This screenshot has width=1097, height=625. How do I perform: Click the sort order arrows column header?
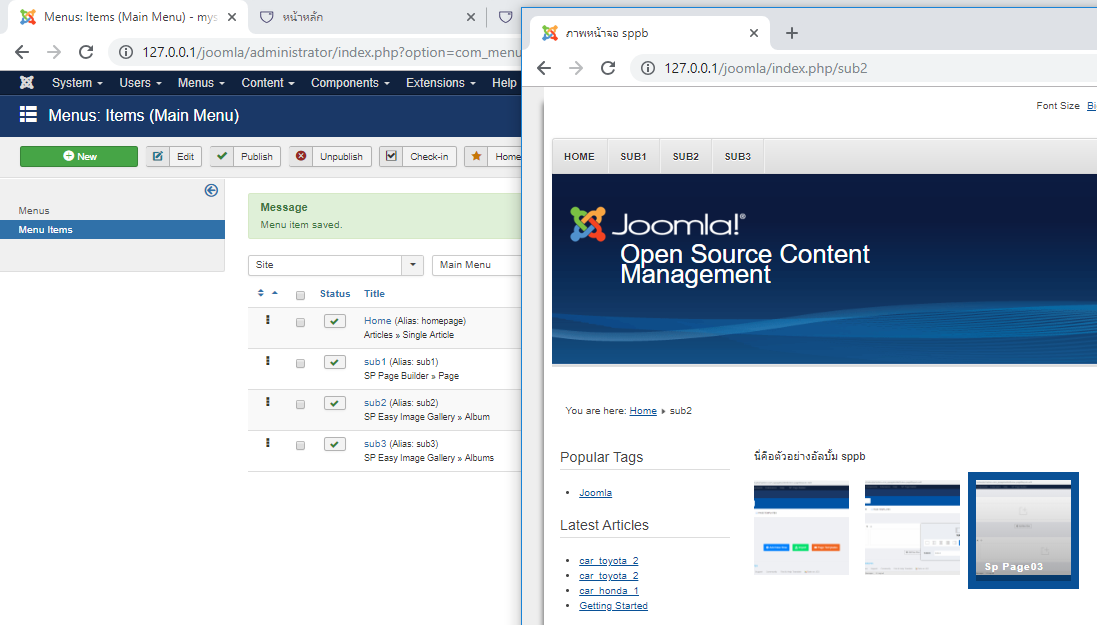click(x=267, y=293)
